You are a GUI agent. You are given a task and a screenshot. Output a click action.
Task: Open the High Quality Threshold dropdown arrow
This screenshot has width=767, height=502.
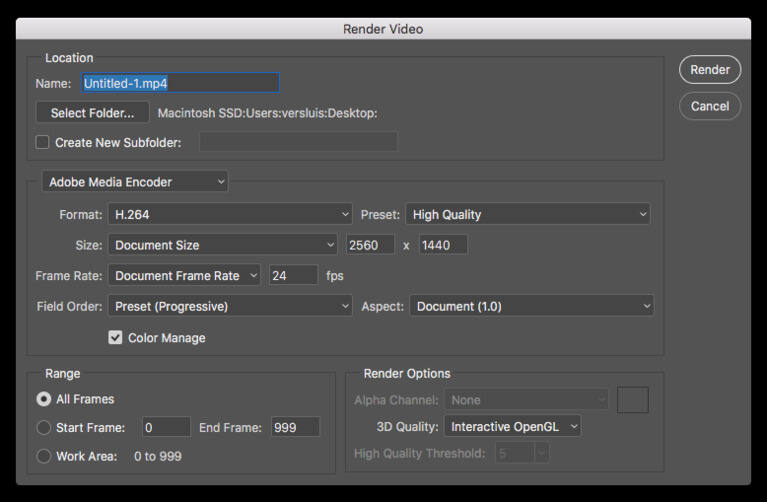(541, 454)
